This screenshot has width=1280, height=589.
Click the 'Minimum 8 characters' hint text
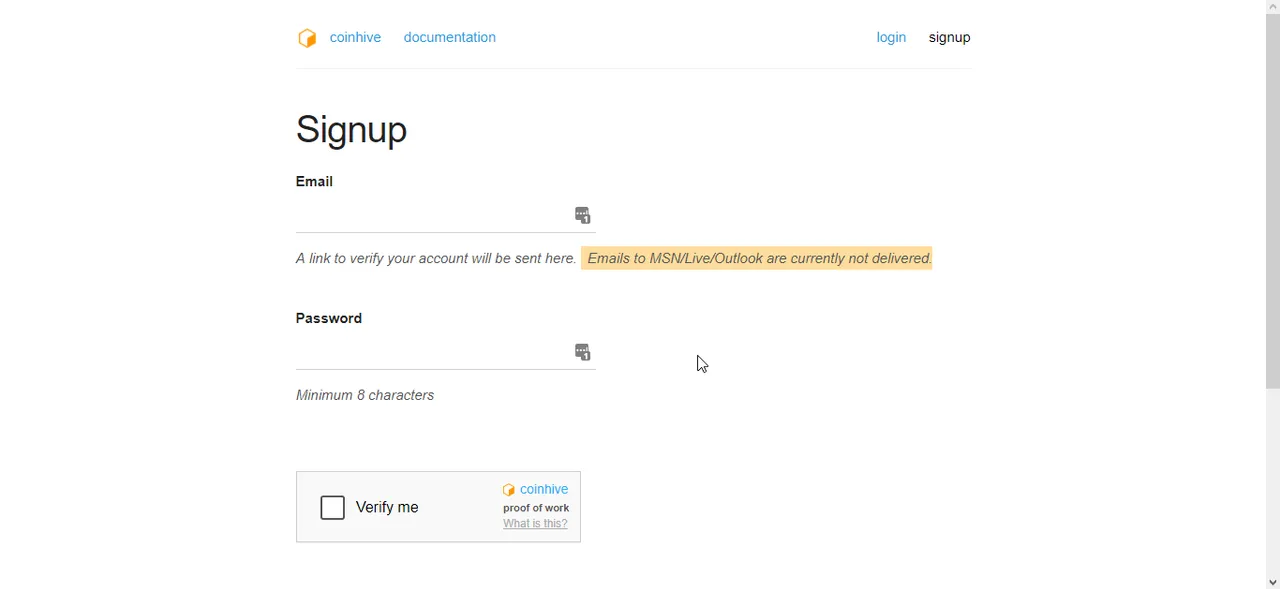[x=365, y=395]
